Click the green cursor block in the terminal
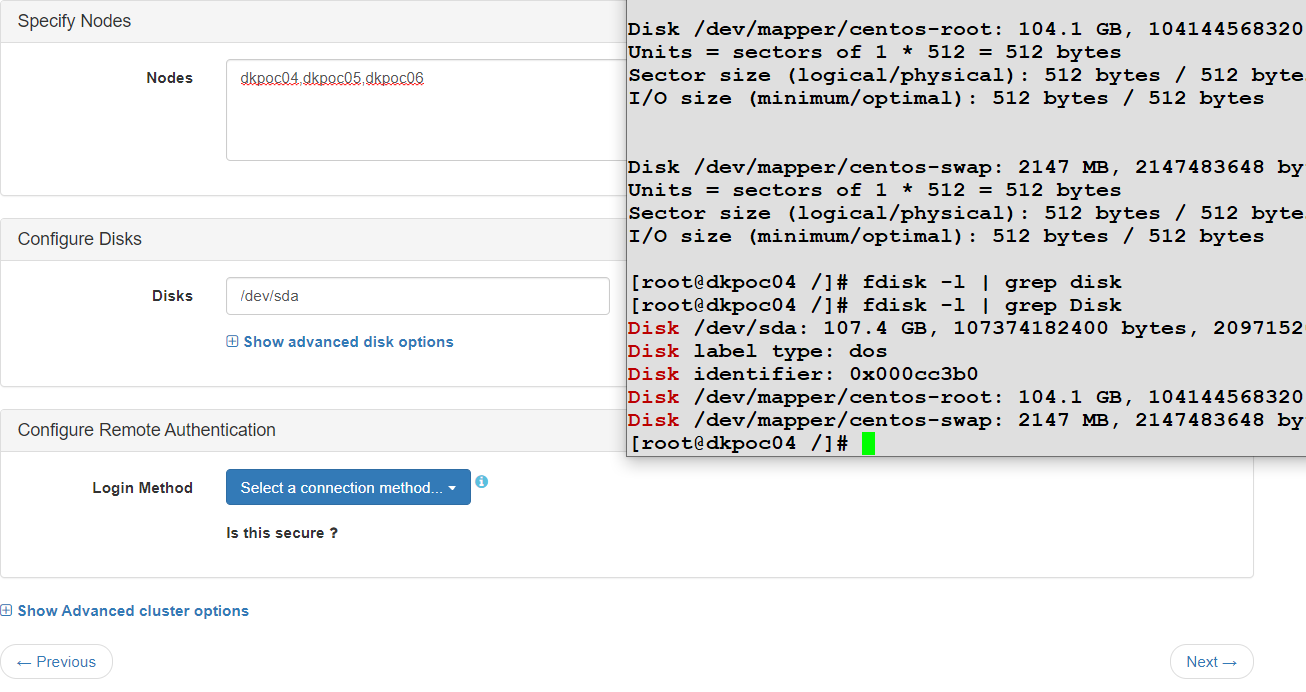Screen dimensions: 1306x692 [x=868, y=442]
